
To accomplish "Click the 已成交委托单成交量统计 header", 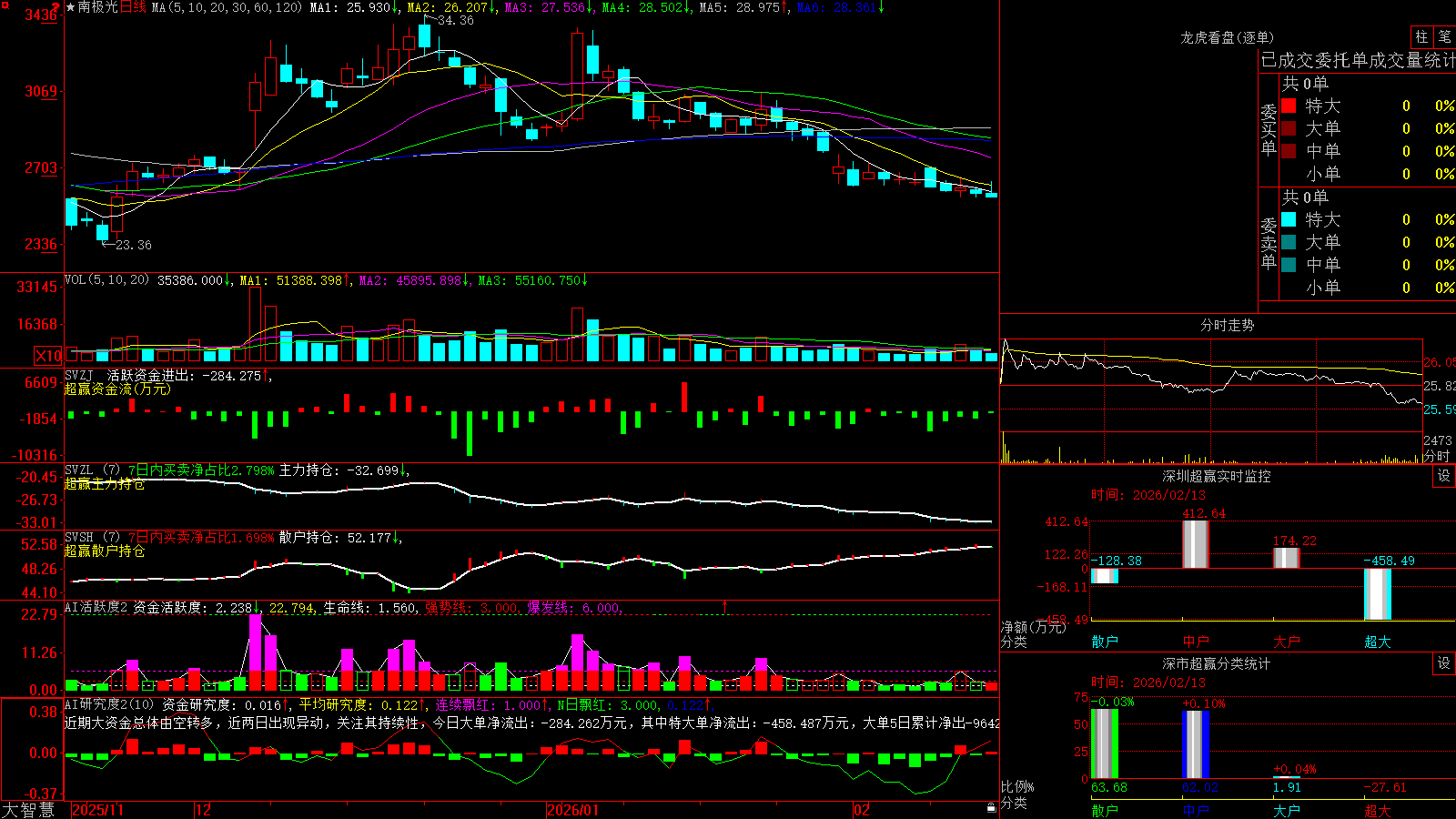I will (1358, 60).
